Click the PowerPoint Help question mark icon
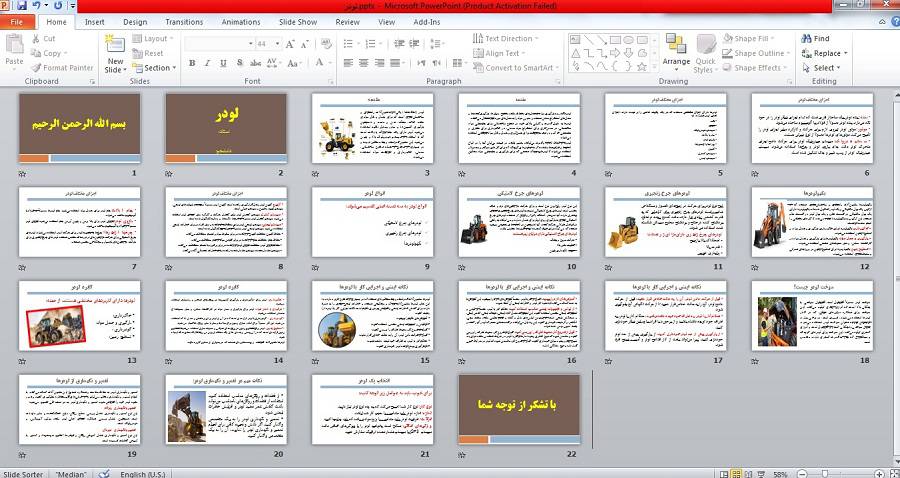 click(x=894, y=22)
